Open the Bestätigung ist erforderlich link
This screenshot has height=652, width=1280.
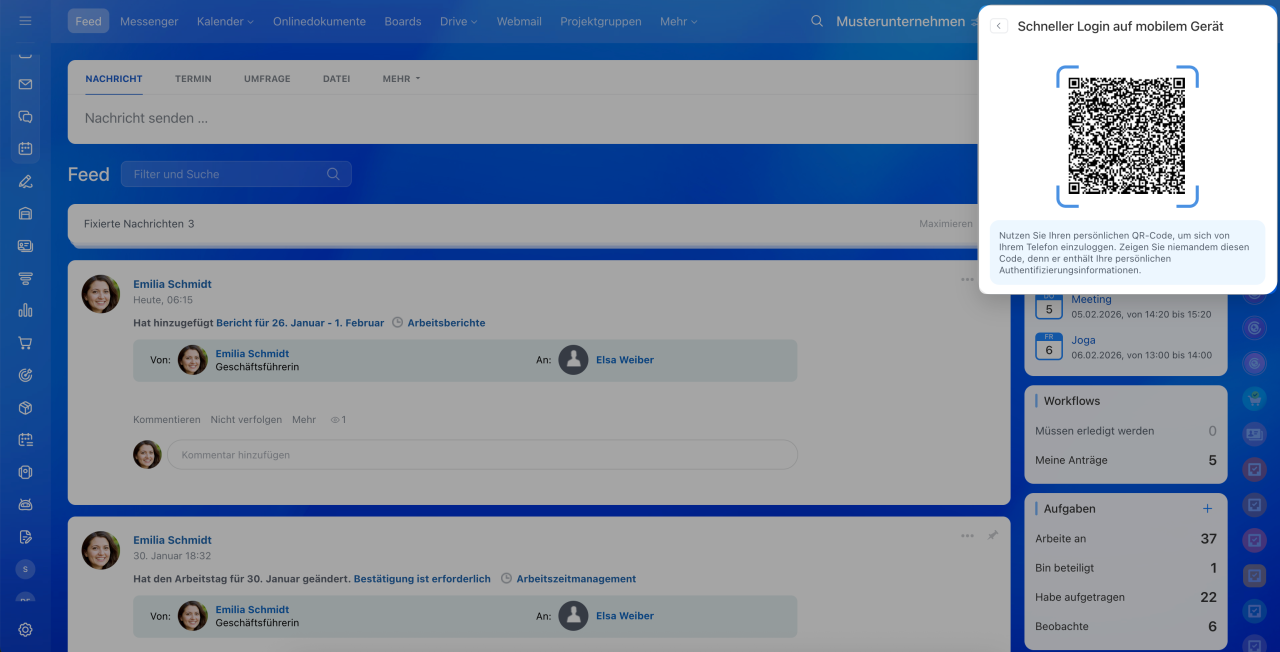coord(422,579)
